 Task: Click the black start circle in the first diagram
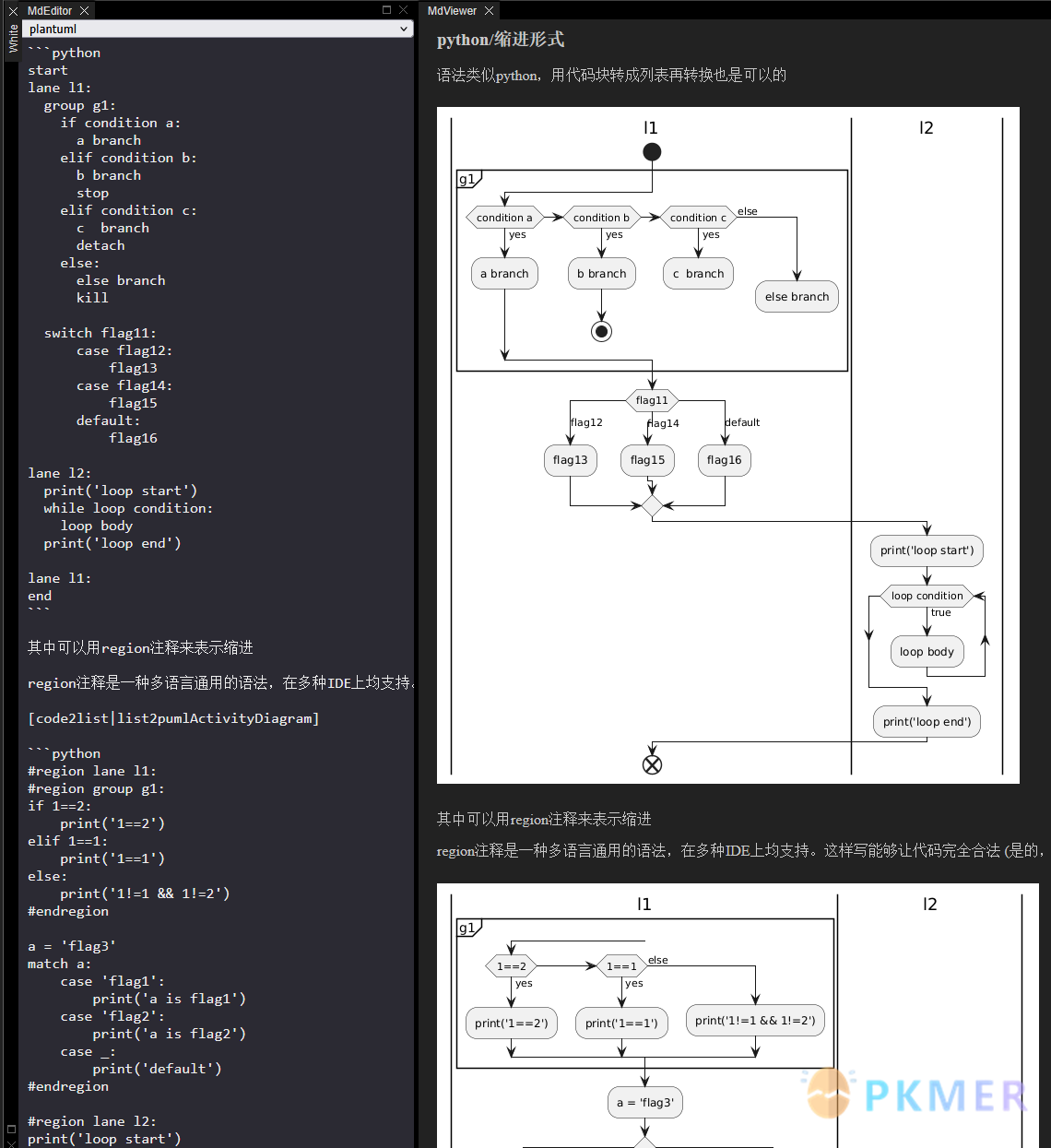tap(652, 152)
